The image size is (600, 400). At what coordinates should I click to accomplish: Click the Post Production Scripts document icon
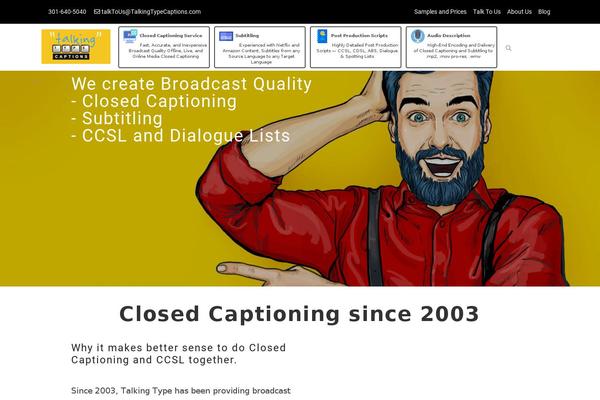click(322, 36)
